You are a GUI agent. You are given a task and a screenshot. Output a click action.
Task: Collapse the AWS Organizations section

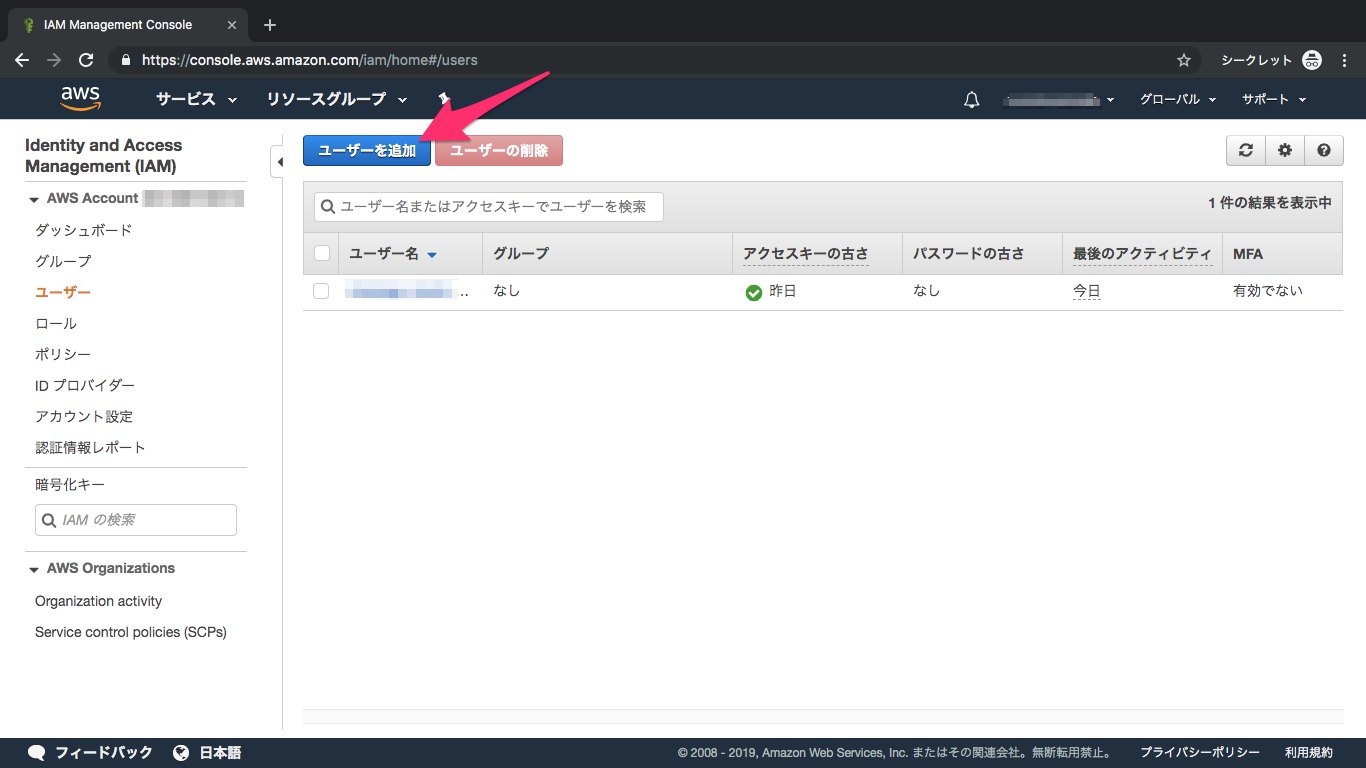click(34, 569)
